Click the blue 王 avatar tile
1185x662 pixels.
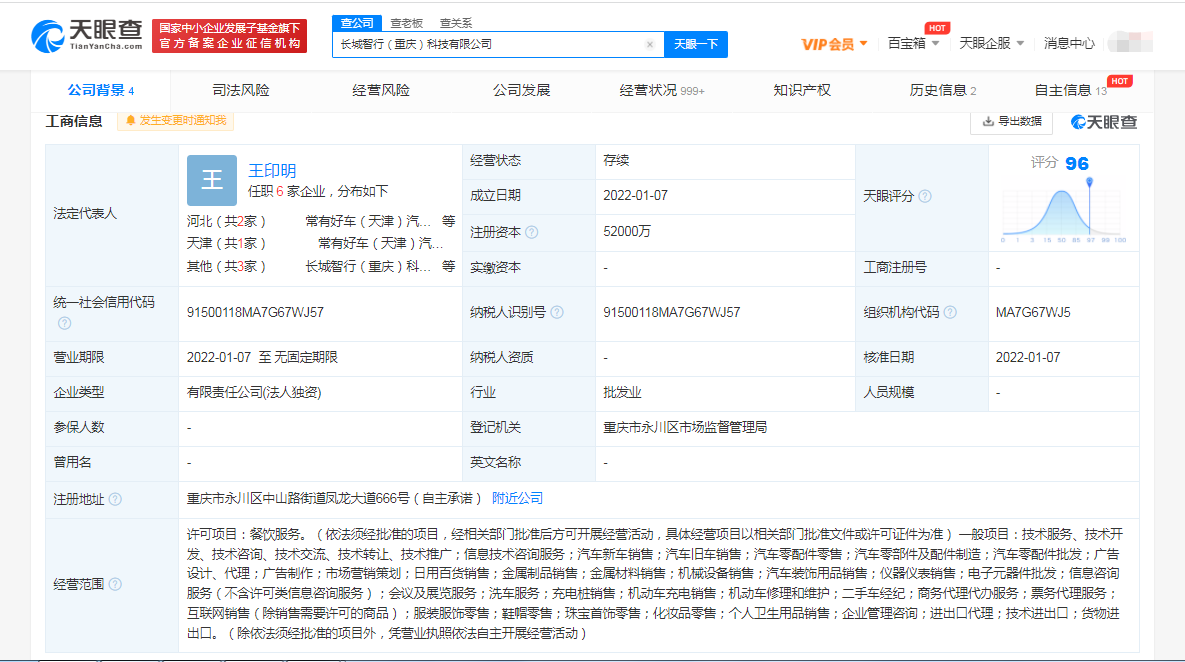click(212, 180)
